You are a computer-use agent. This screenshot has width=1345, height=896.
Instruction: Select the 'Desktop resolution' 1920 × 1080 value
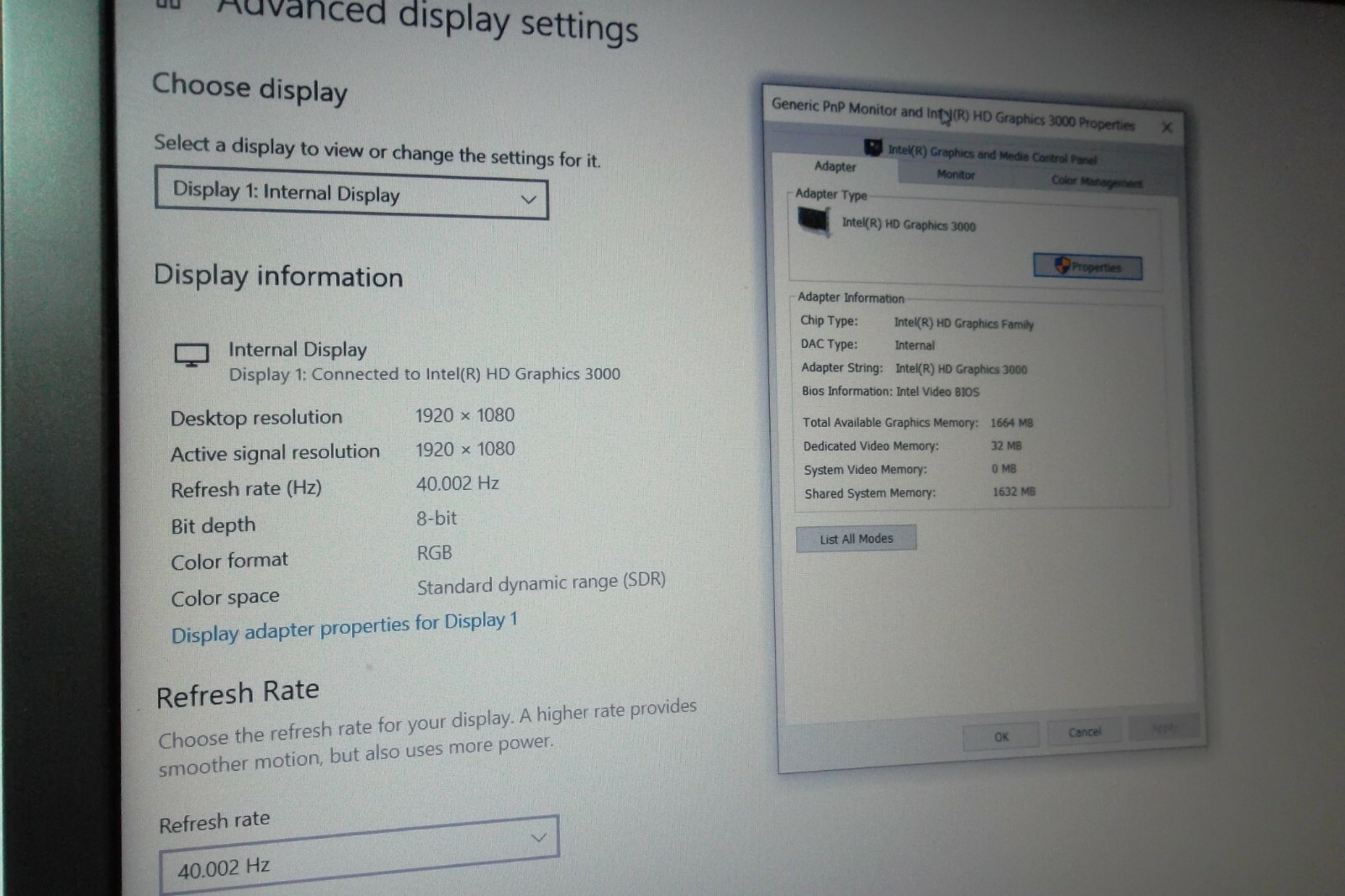point(465,415)
